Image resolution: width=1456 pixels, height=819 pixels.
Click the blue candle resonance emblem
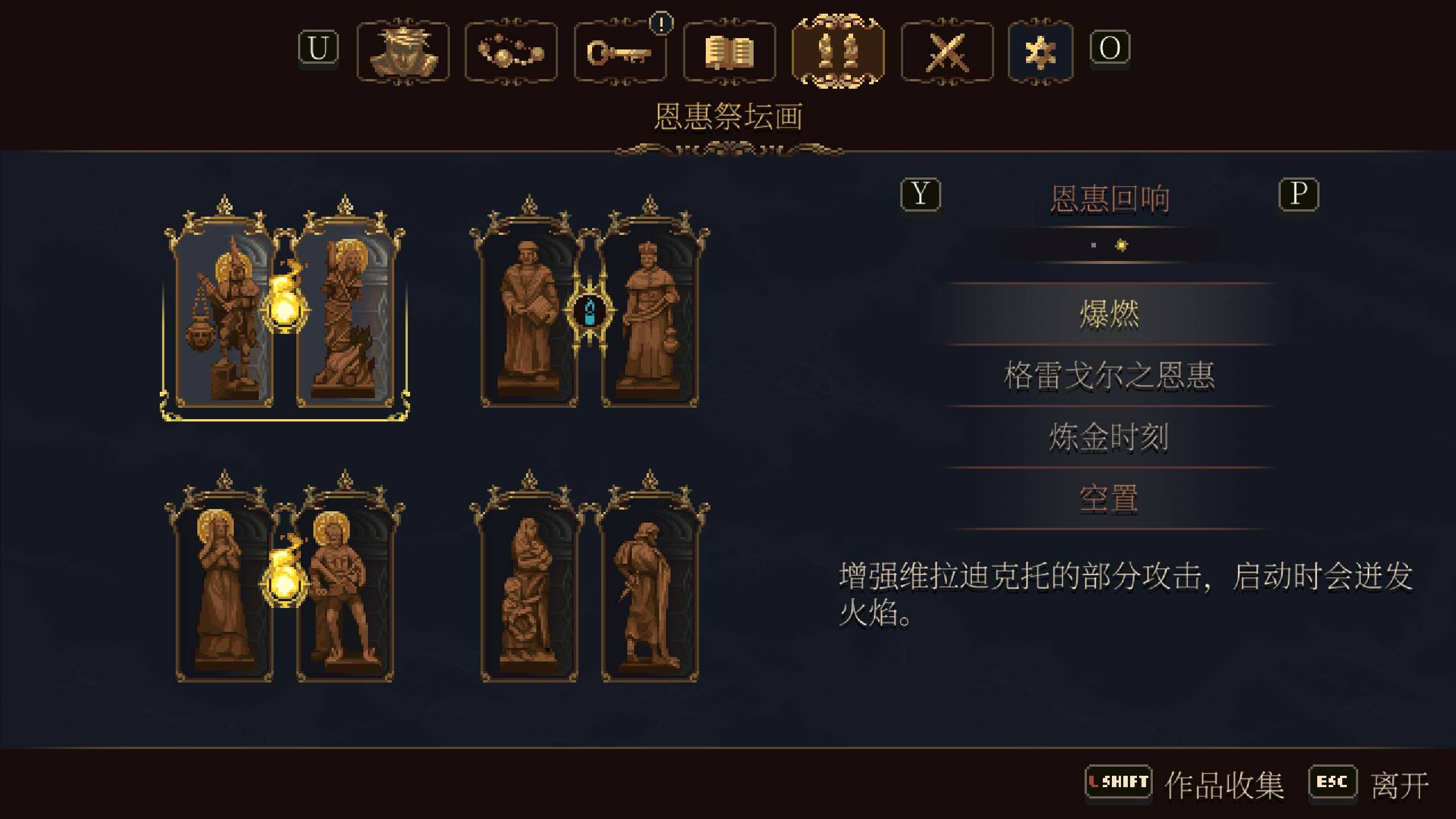[x=590, y=311]
